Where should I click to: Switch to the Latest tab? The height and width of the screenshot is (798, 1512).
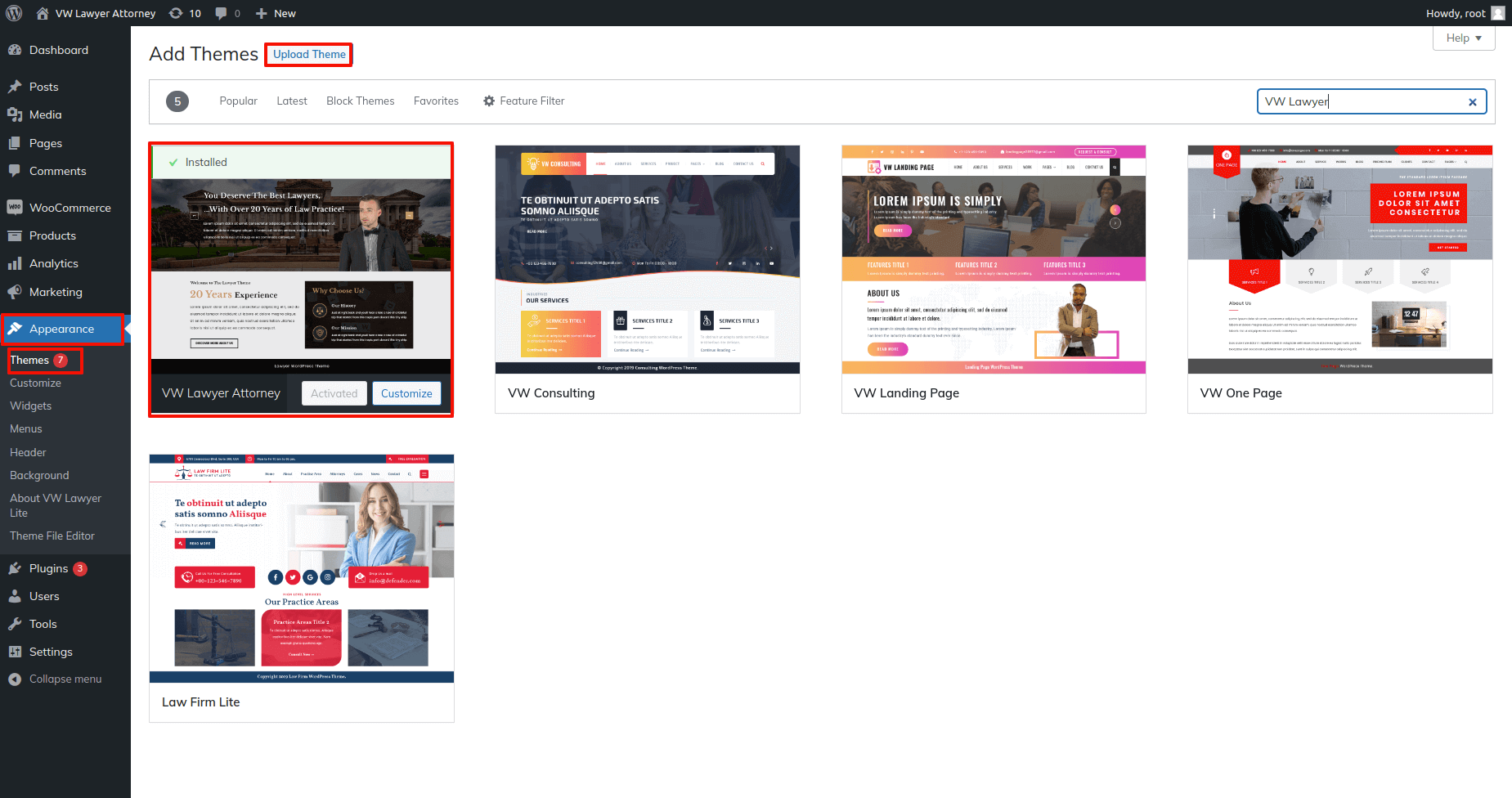pos(292,101)
